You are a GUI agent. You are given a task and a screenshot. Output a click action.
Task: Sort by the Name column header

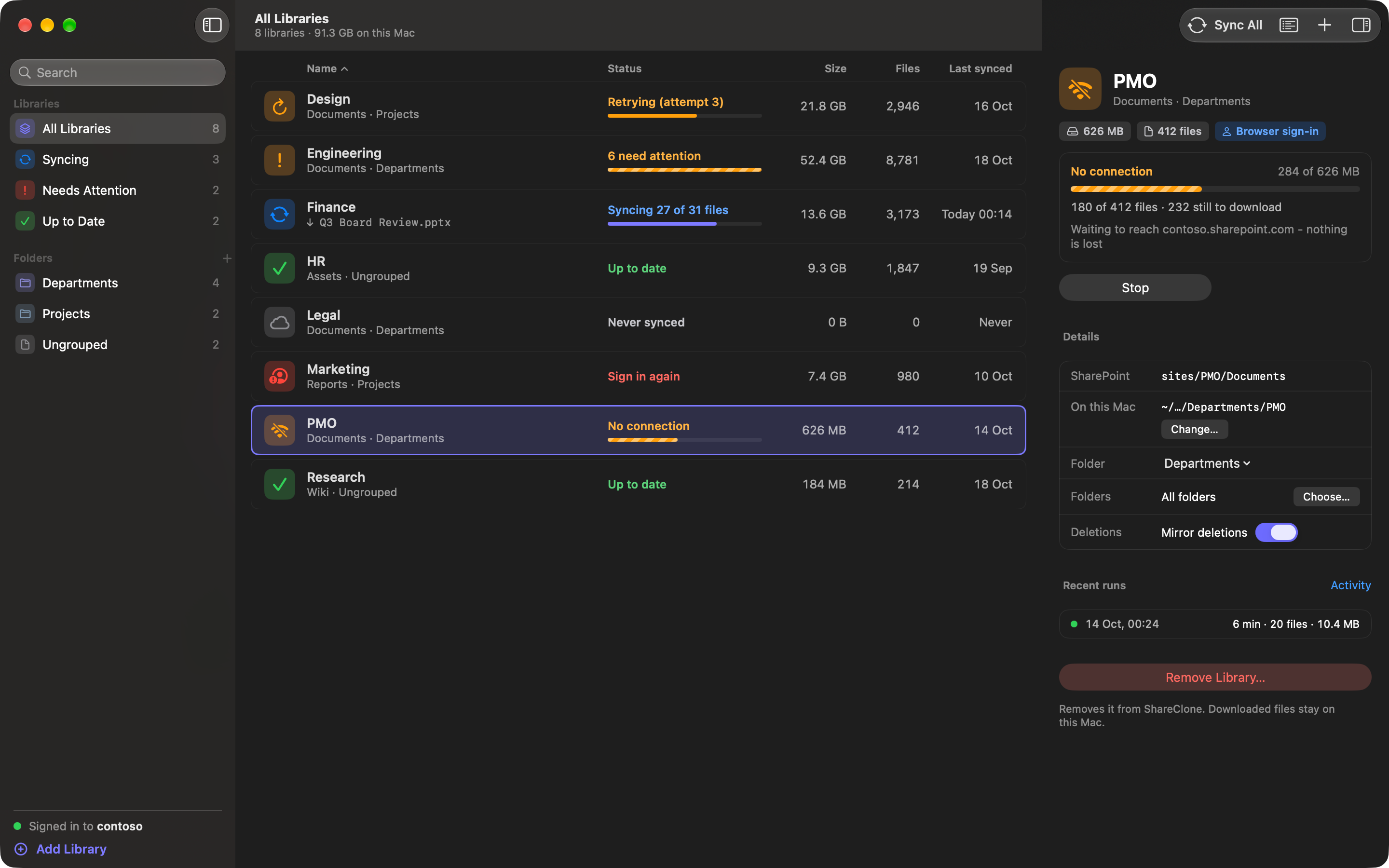tap(327, 68)
